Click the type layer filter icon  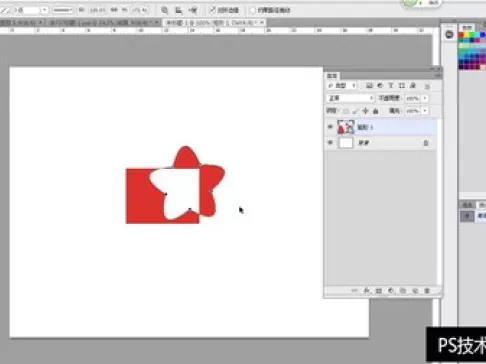pos(391,86)
